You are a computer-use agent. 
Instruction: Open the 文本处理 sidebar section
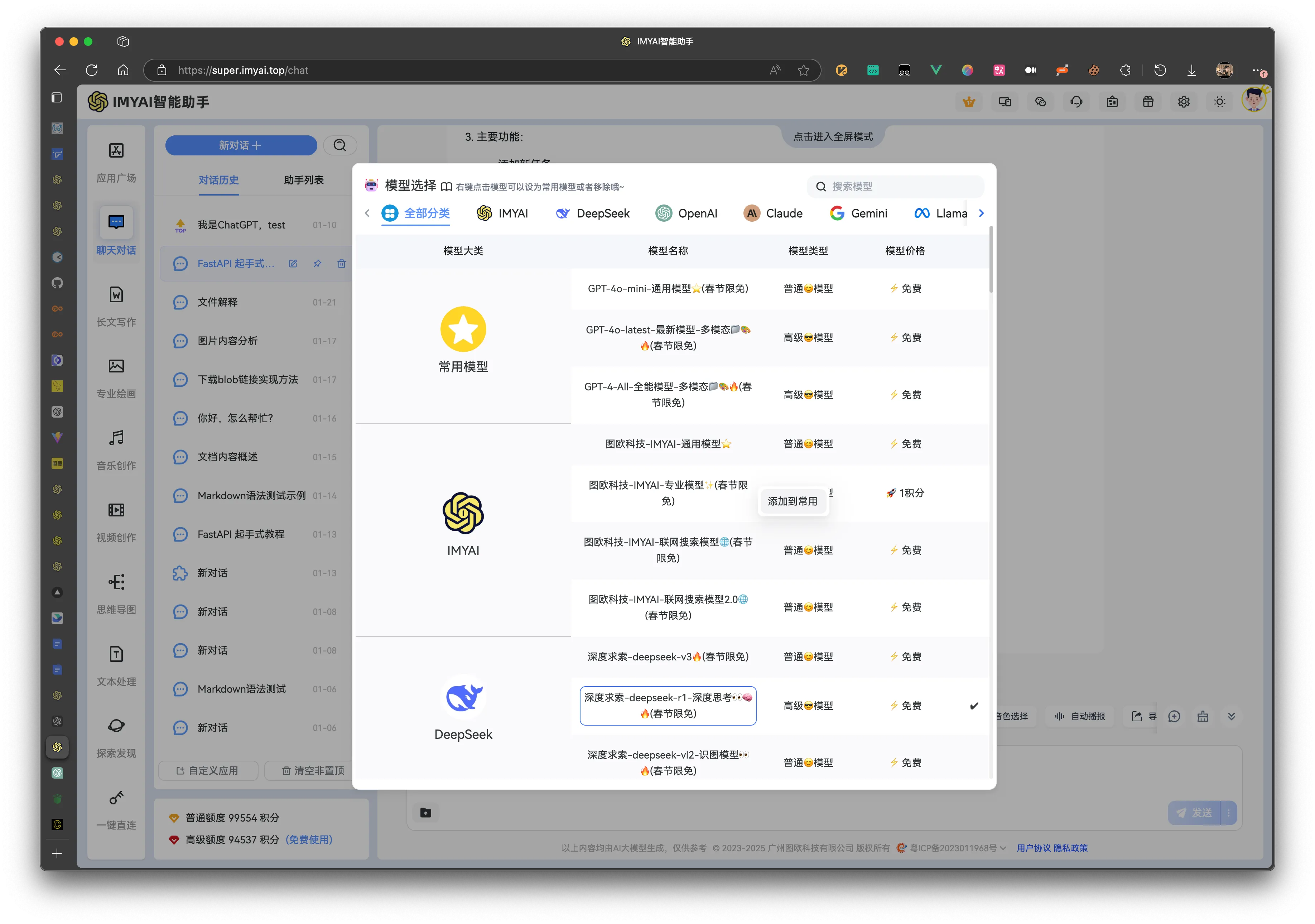116,666
